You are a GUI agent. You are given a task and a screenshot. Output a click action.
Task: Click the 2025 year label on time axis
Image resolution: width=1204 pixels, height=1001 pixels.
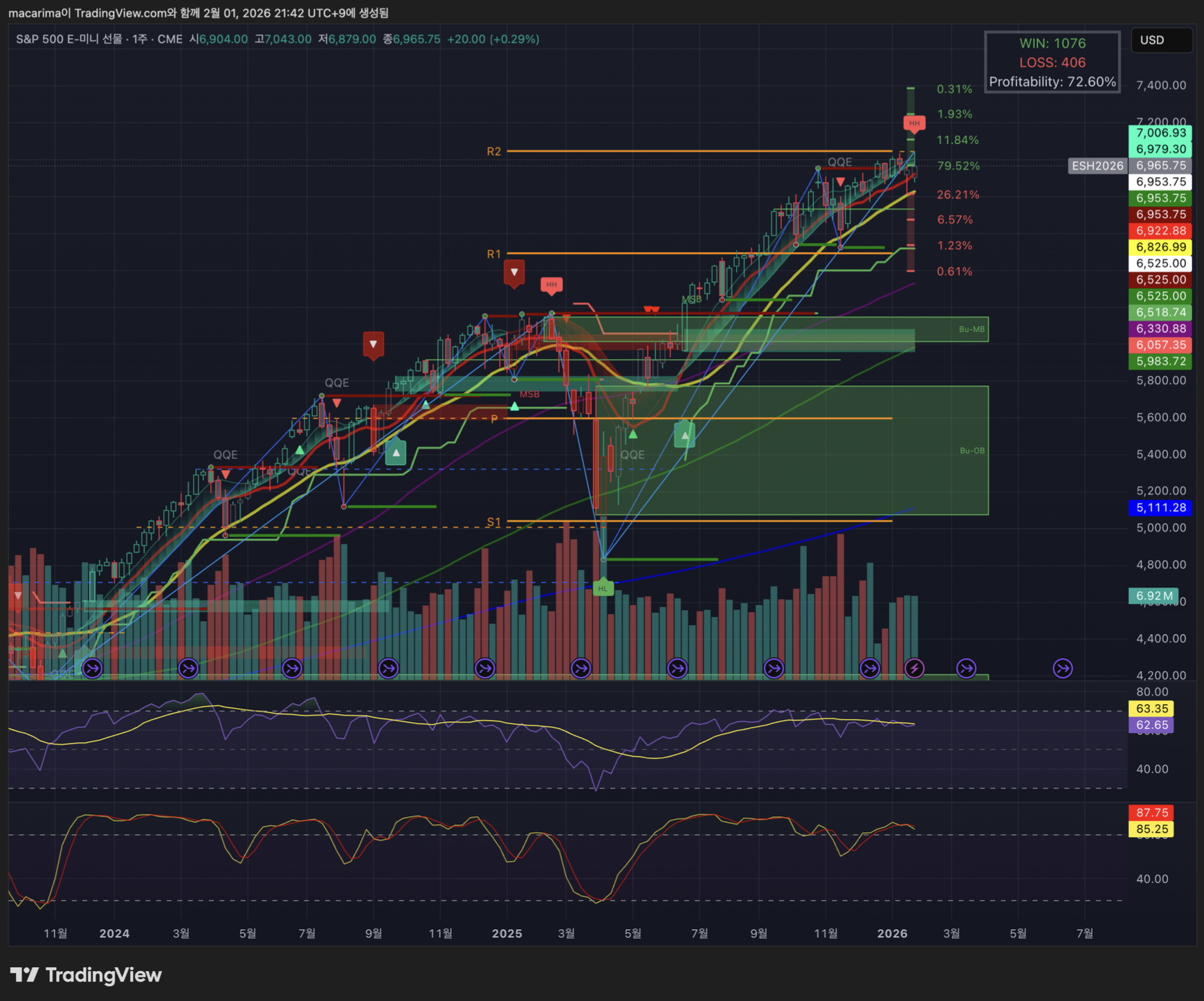pos(507,933)
